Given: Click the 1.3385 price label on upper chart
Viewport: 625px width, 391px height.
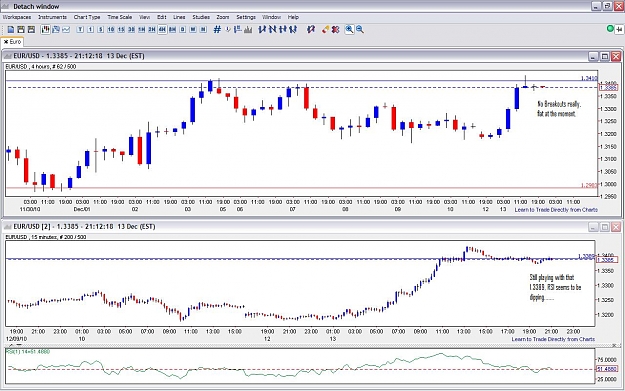Looking at the screenshot, I should [x=608, y=88].
